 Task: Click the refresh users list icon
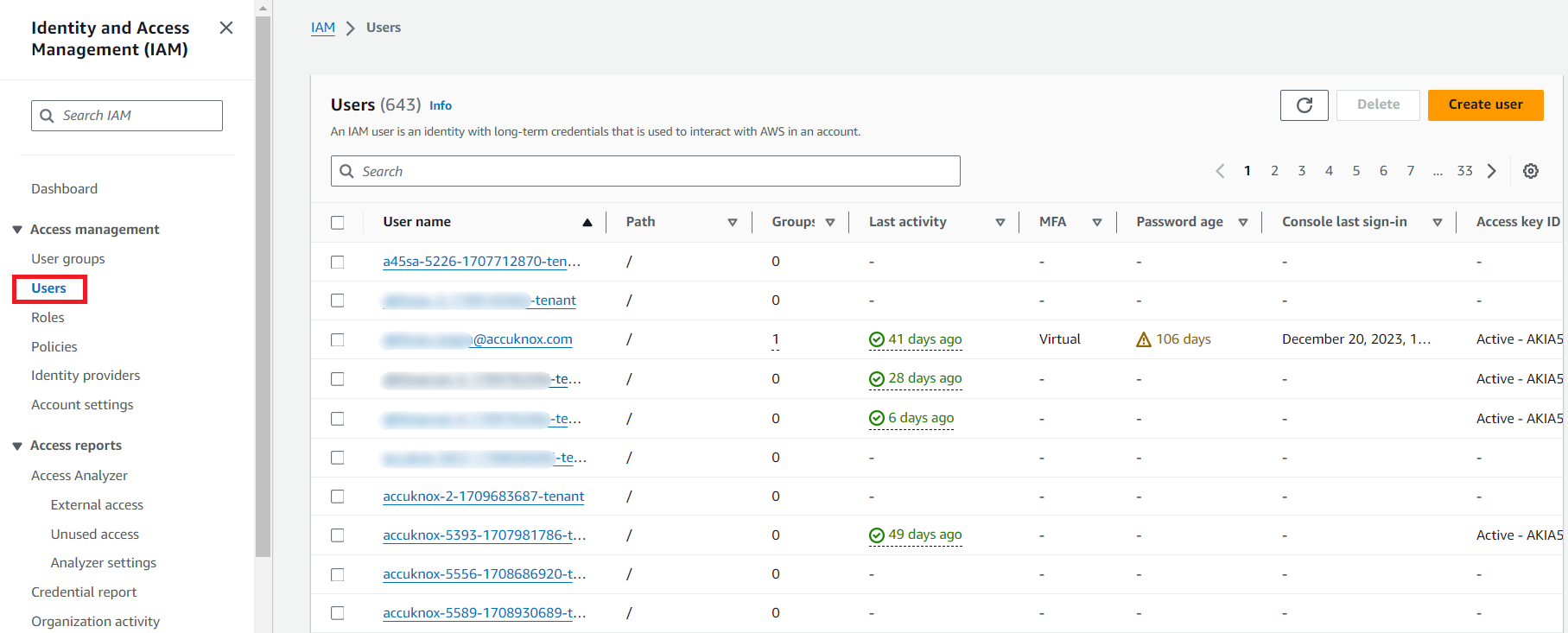point(1304,105)
